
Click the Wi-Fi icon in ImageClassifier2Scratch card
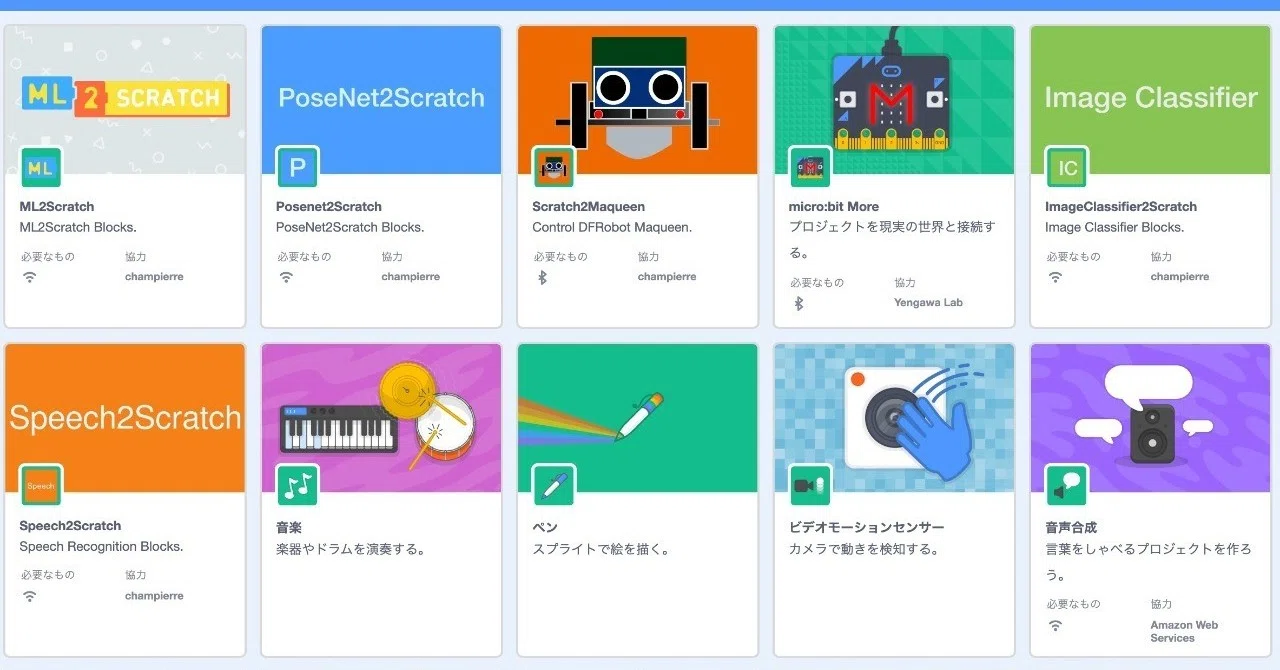click(x=1055, y=277)
